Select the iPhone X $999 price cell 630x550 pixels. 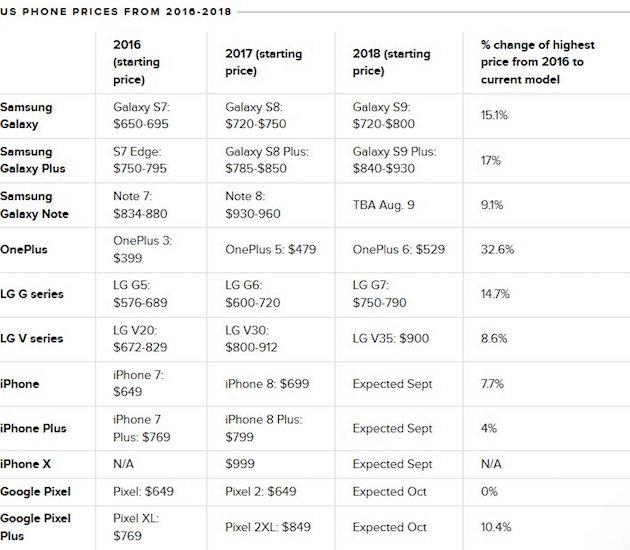pos(239,464)
